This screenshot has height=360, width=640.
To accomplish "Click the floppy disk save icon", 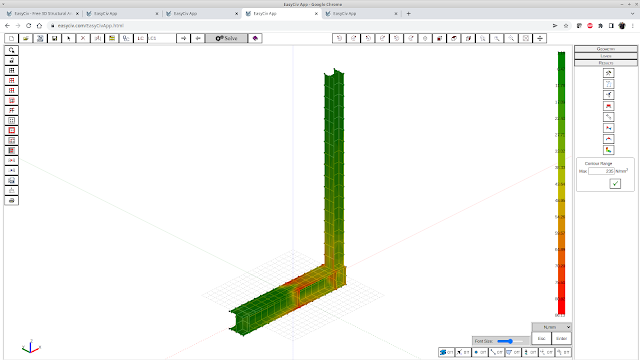I will click(54, 38).
